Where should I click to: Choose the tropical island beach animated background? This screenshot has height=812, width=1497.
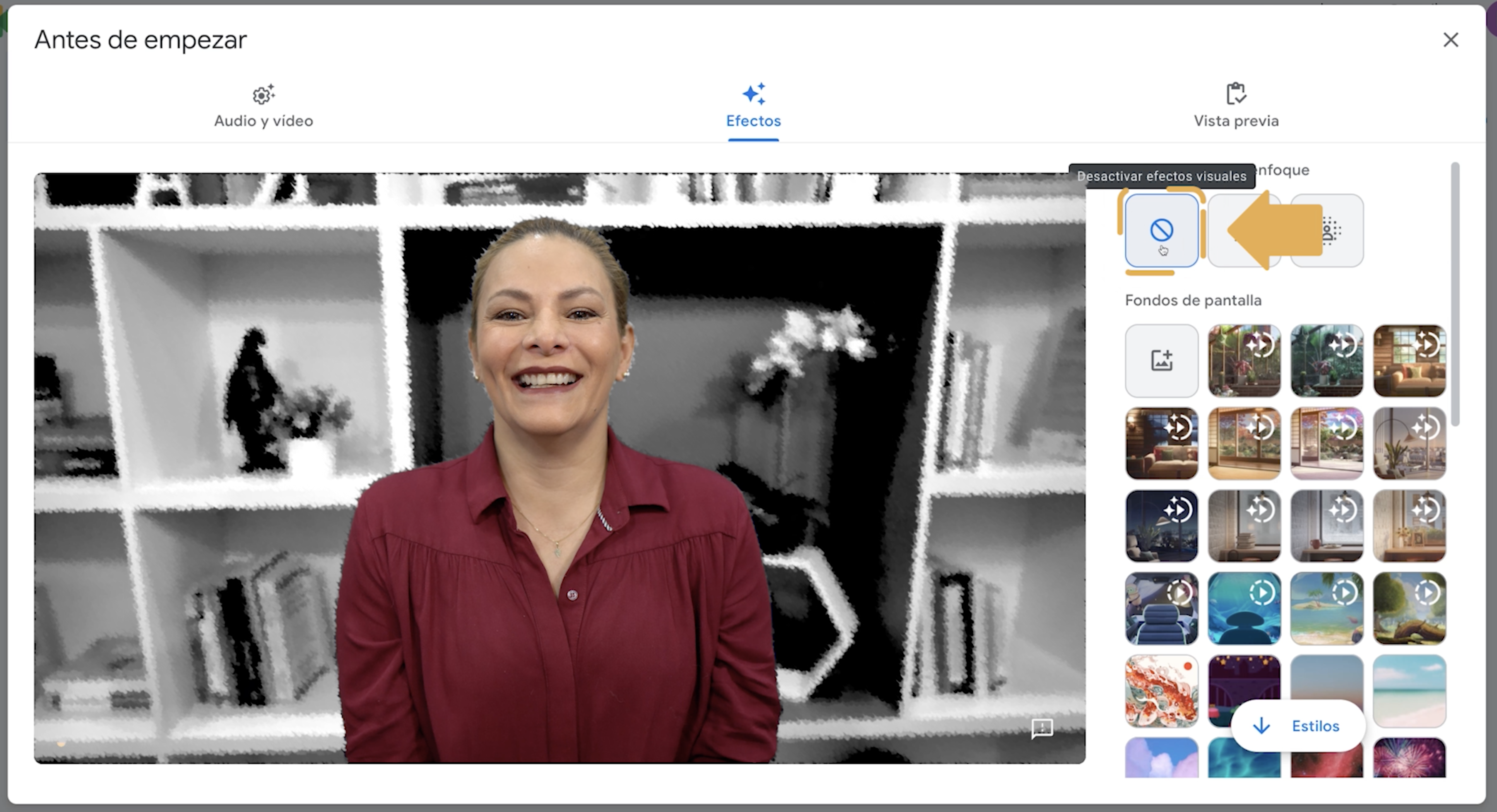(1327, 608)
